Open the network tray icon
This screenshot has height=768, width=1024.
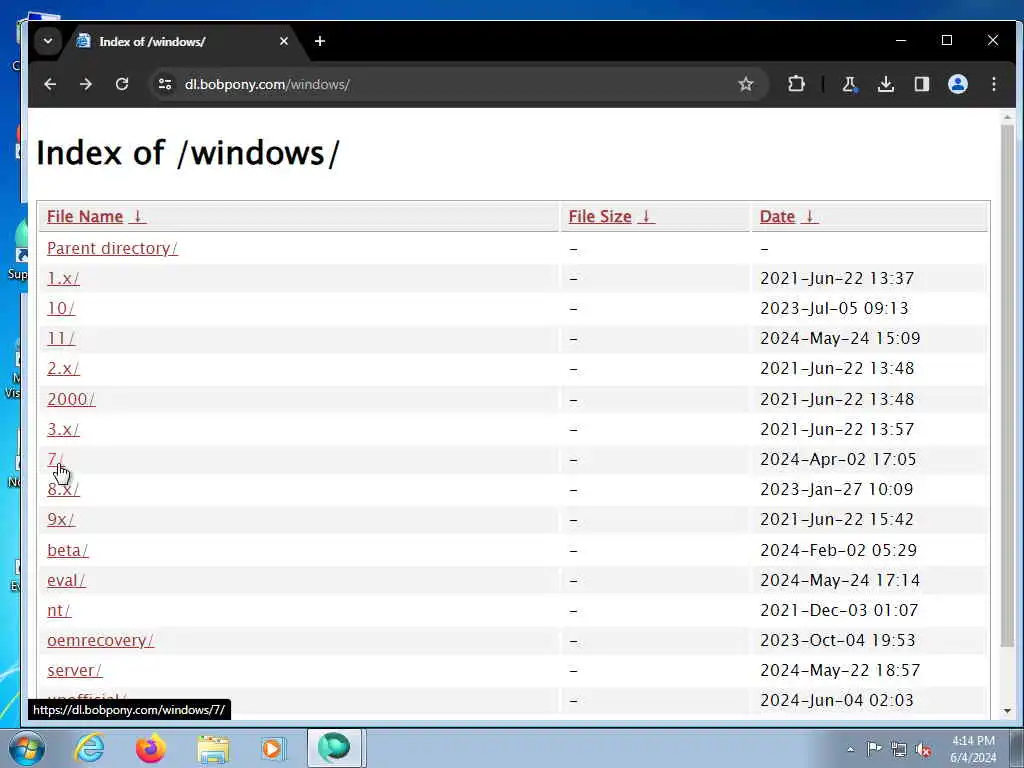[899, 750]
